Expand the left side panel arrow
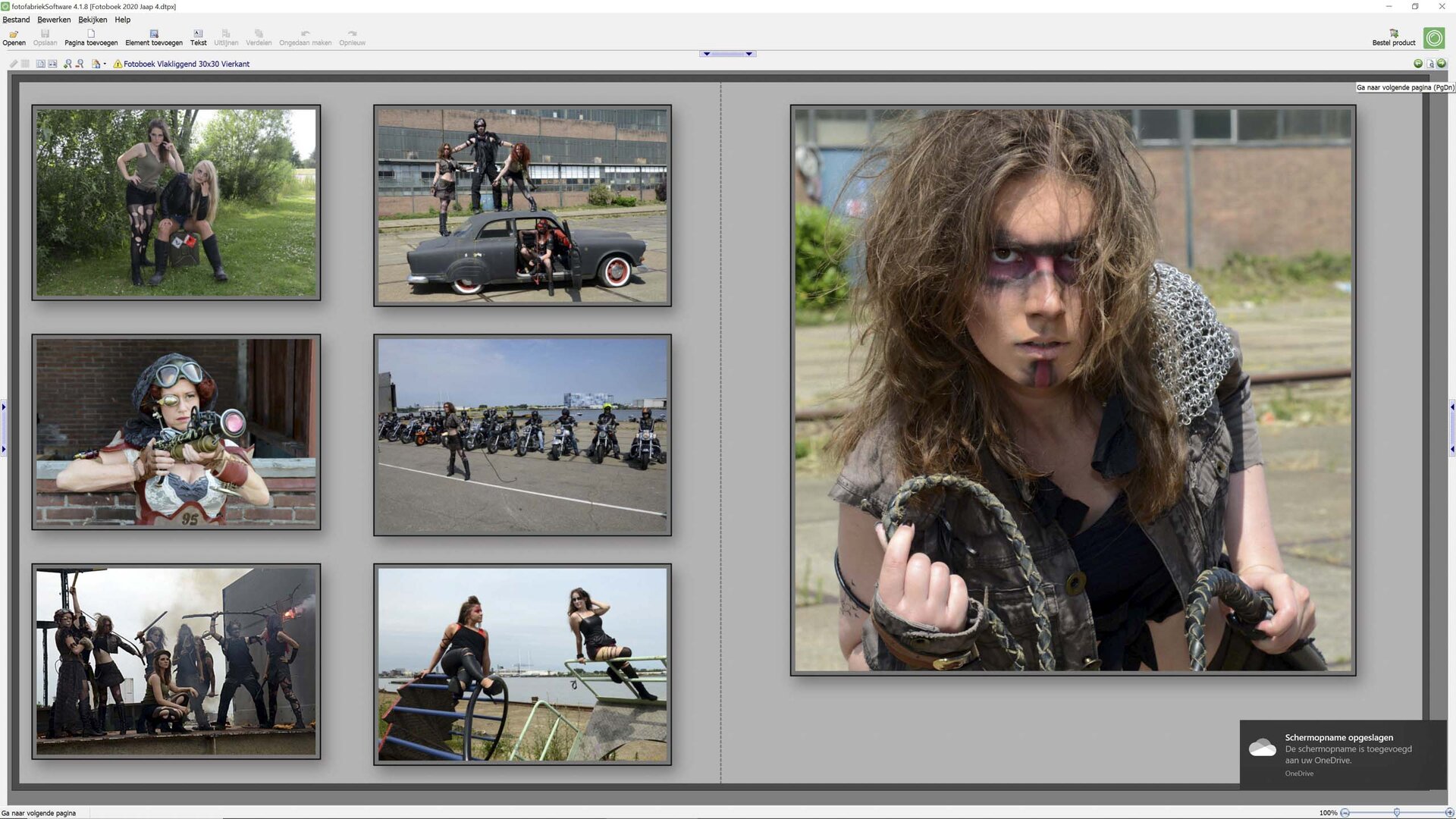 click(x=3, y=407)
